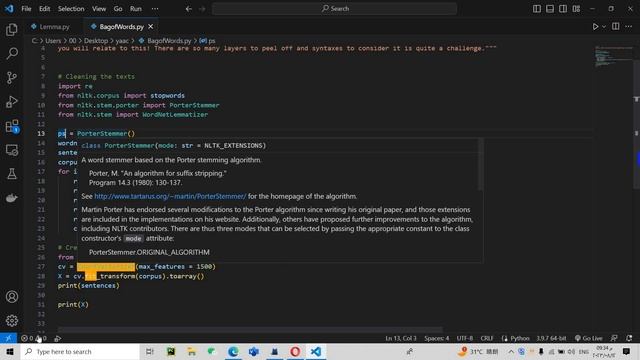The width and height of the screenshot is (640, 360).
Task: Open remote window indicator in status bar
Action: (8, 338)
